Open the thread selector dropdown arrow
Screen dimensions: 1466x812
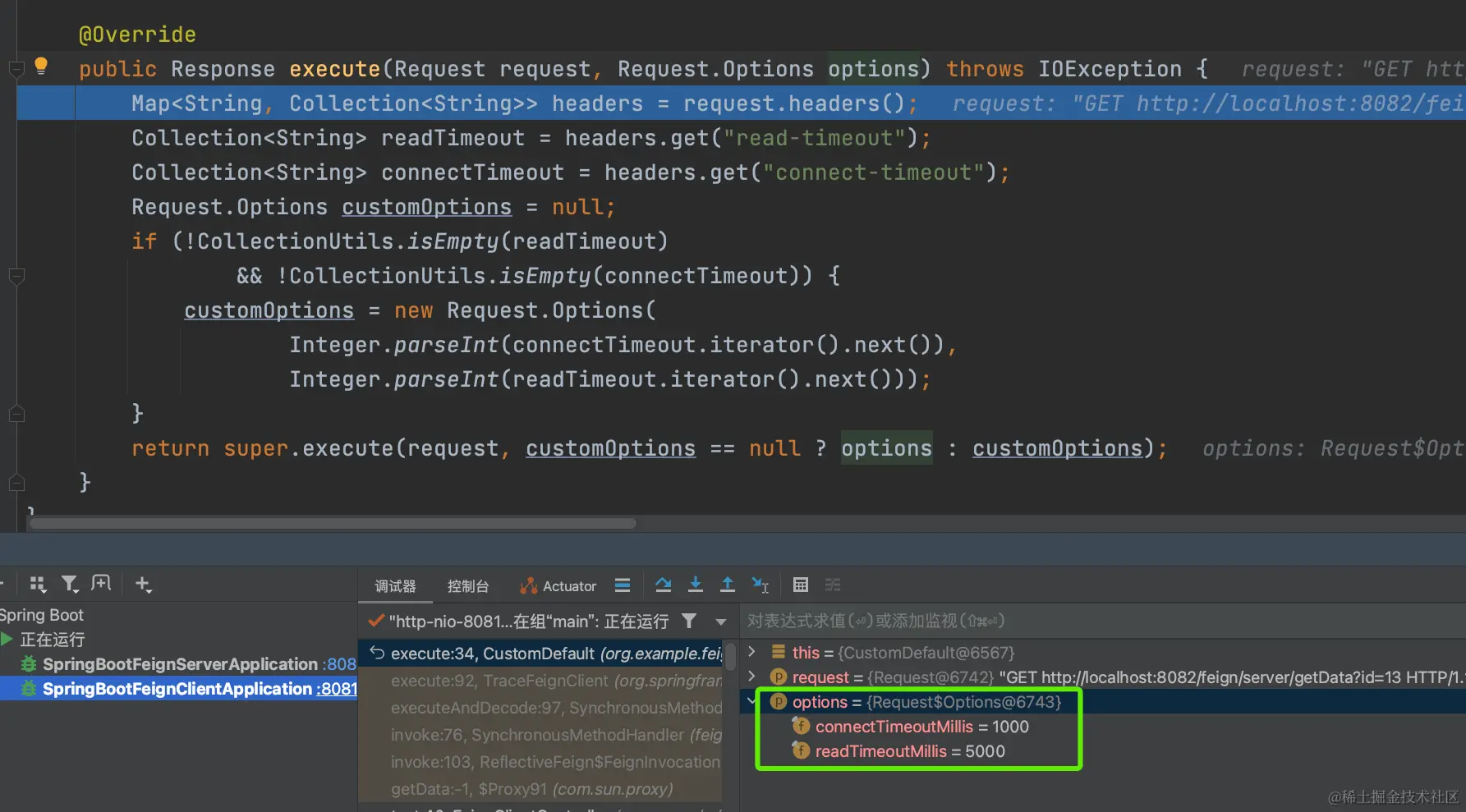click(x=721, y=622)
